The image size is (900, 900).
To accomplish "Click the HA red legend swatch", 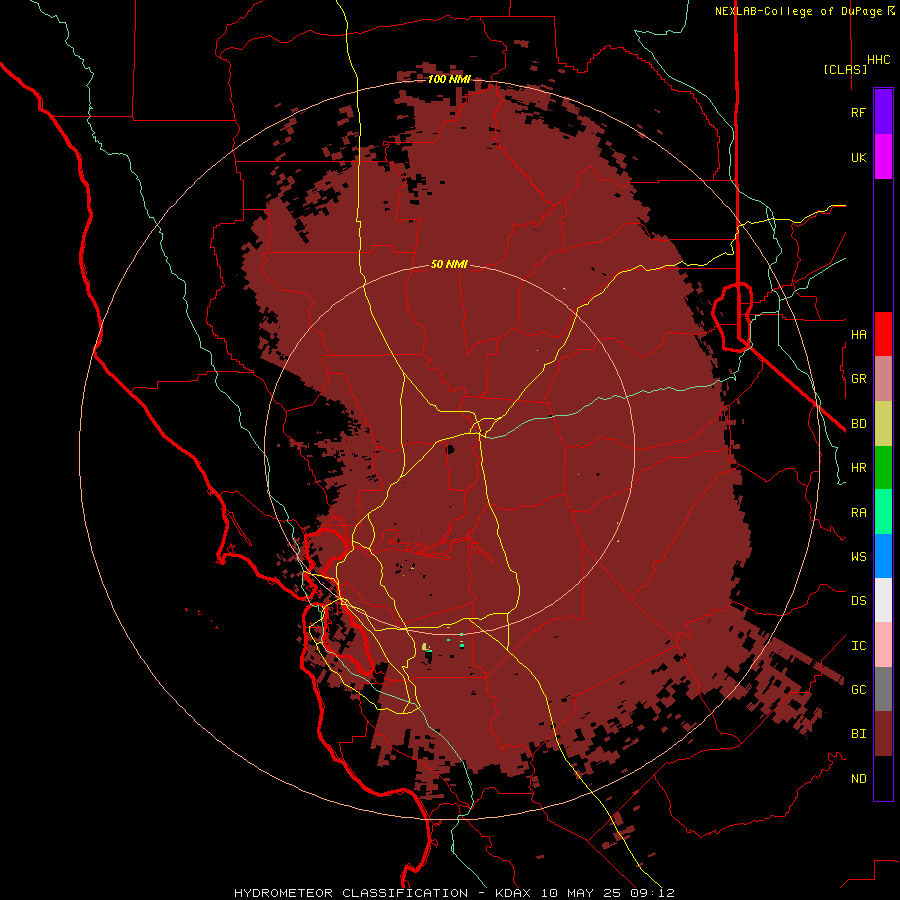I will click(x=883, y=334).
